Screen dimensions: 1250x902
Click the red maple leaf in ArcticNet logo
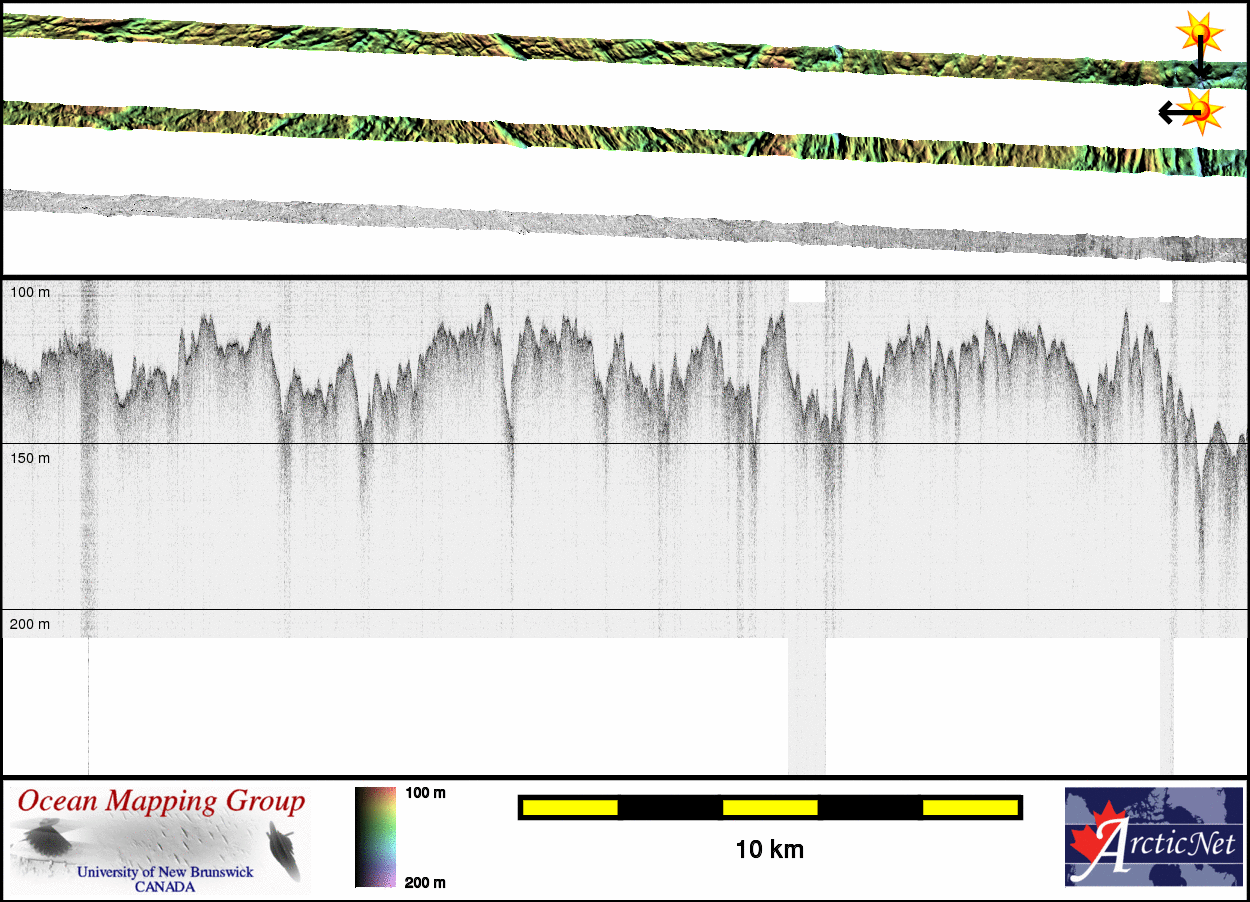1090,840
